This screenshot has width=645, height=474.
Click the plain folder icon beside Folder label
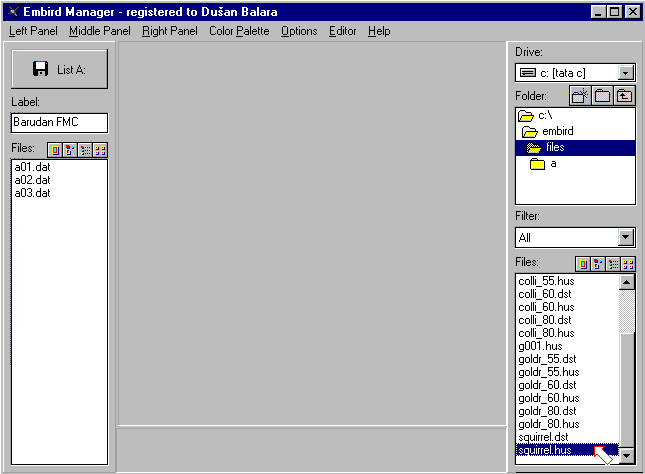point(602,96)
